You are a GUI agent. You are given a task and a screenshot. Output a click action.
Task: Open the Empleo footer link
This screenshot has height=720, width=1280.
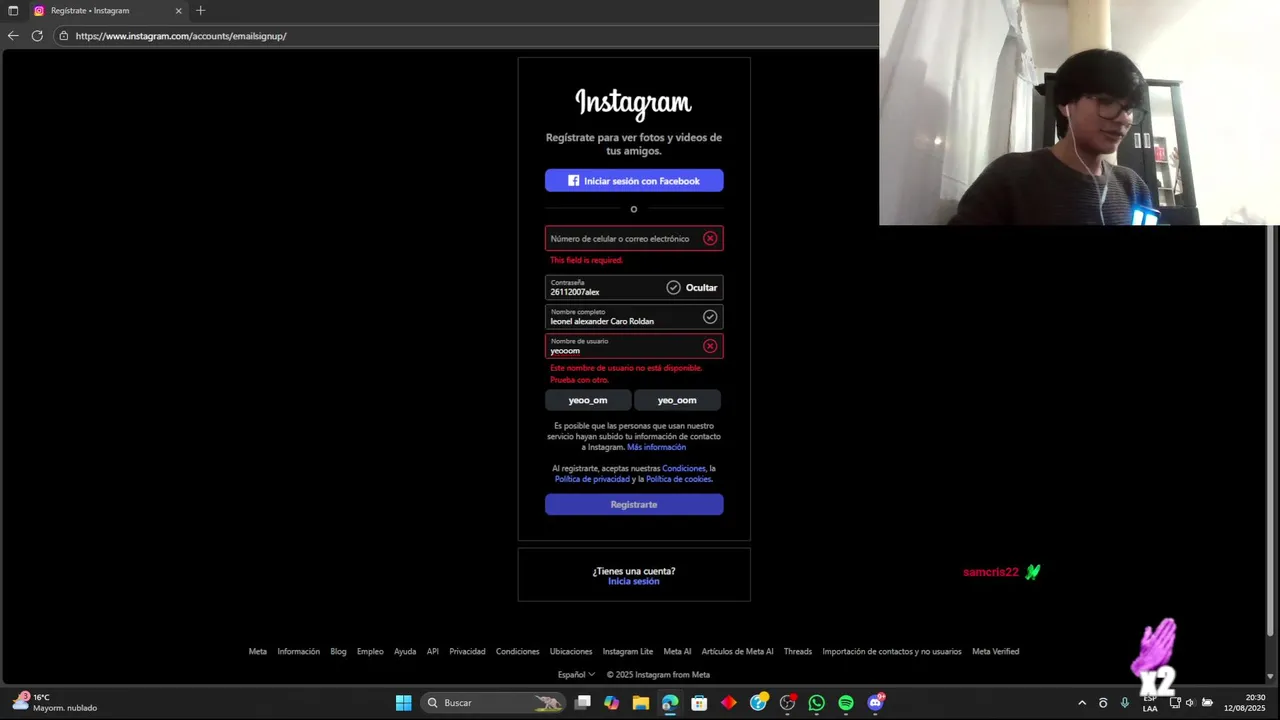(x=370, y=652)
